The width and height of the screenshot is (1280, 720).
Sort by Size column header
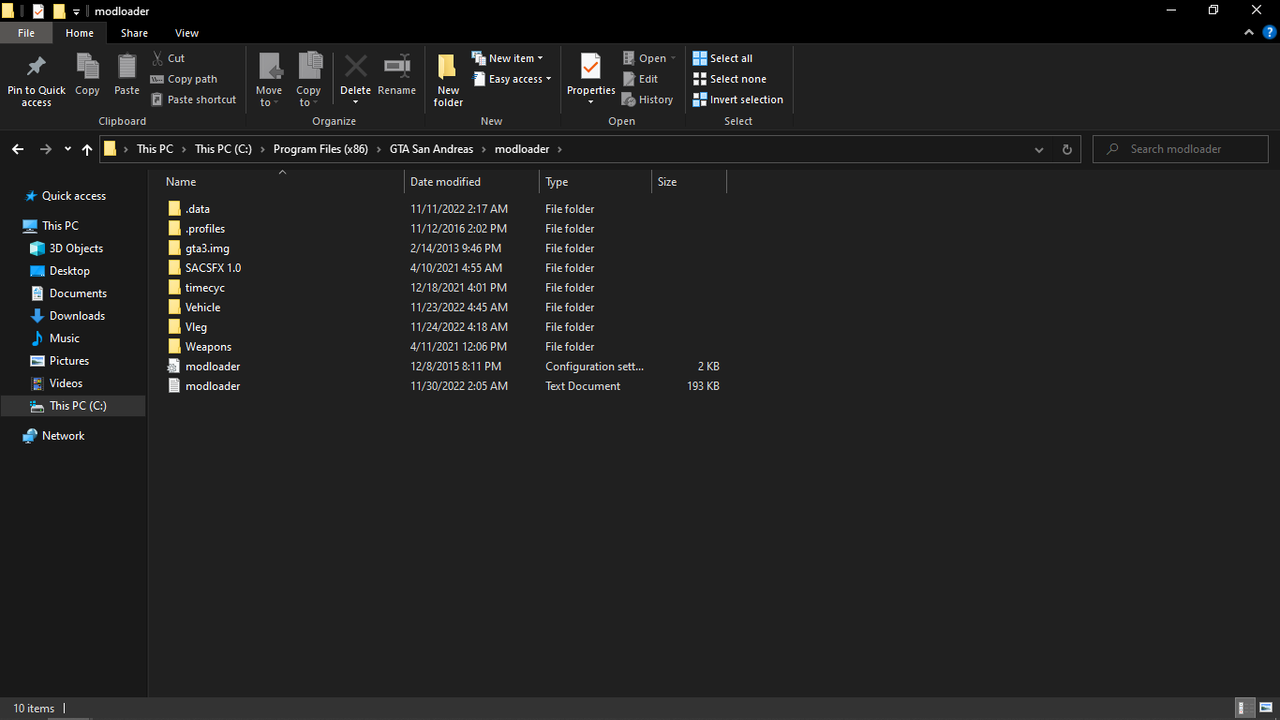(689, 182)
